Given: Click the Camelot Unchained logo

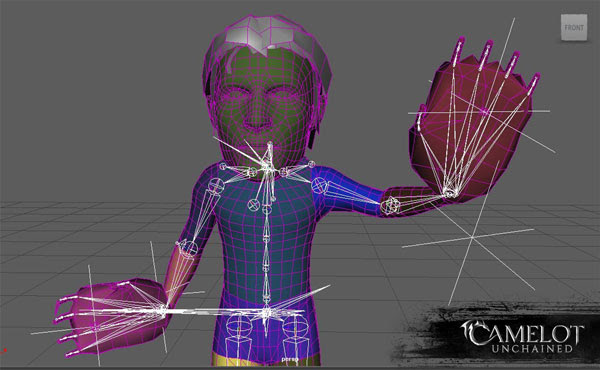Looking at the screenshot, I should coord(522,337).
